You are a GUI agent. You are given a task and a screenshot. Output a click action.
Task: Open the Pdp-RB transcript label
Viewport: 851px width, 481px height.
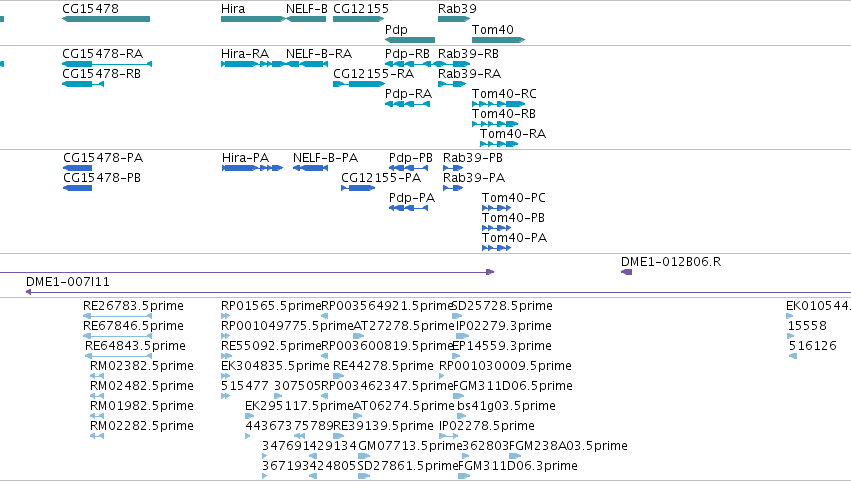pyautogui.click(x=407, y=54)
